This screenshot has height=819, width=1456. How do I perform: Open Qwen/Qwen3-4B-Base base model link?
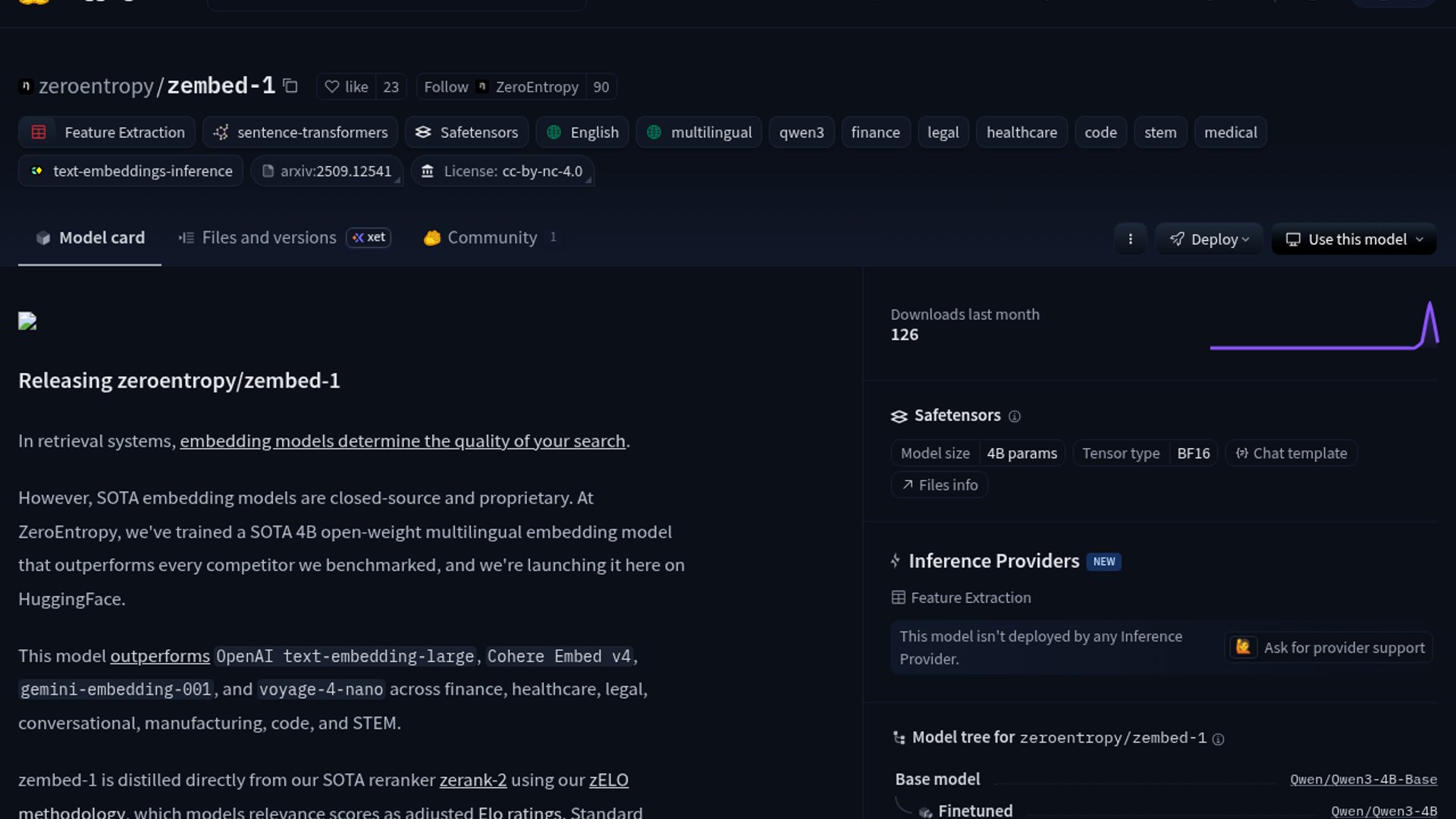coord(1363,780)
